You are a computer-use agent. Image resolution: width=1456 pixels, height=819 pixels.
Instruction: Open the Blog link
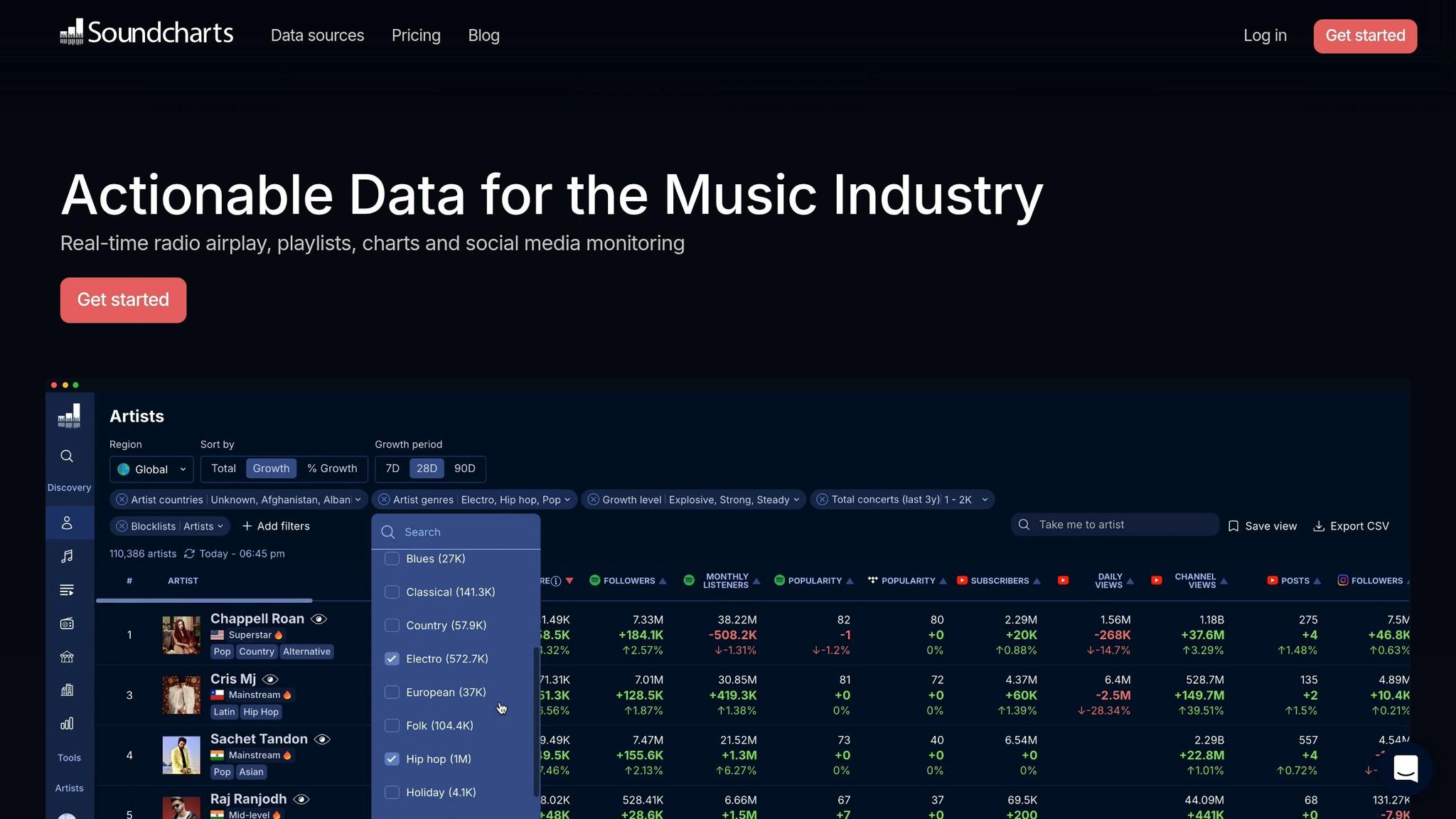tap(483, 36)
